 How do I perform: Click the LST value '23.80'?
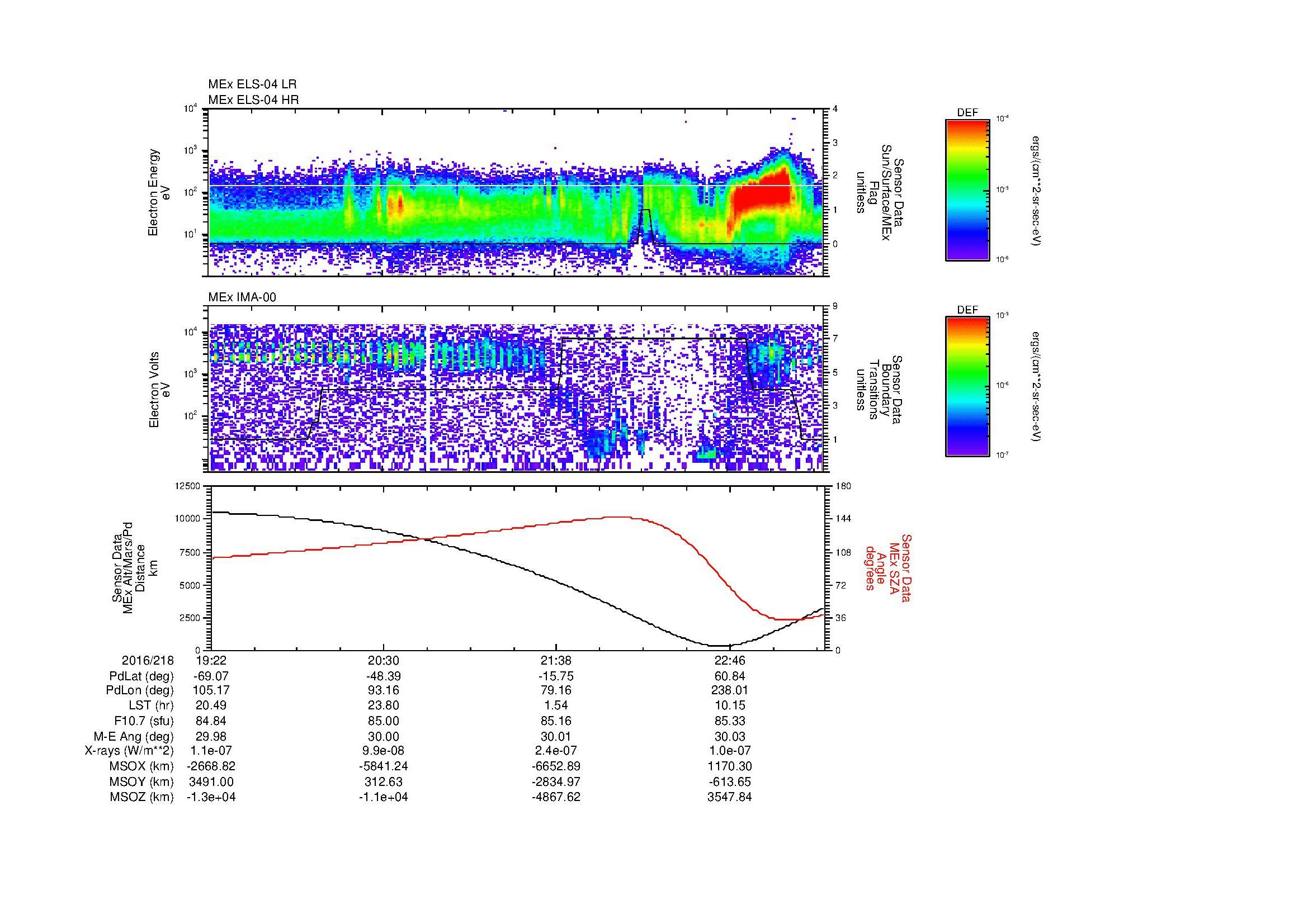384,705
